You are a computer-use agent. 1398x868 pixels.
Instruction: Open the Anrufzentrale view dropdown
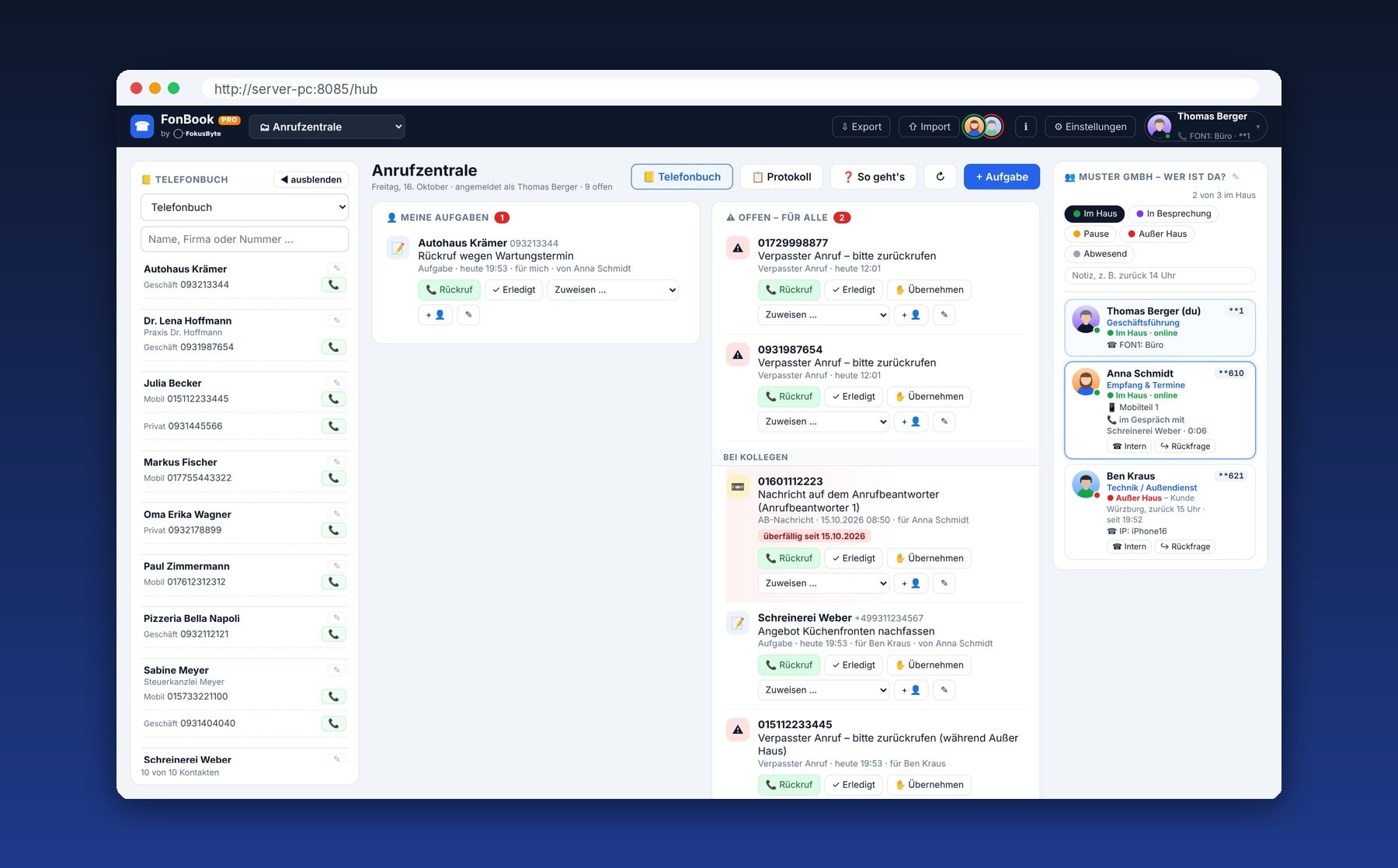[x=327, y=127]
